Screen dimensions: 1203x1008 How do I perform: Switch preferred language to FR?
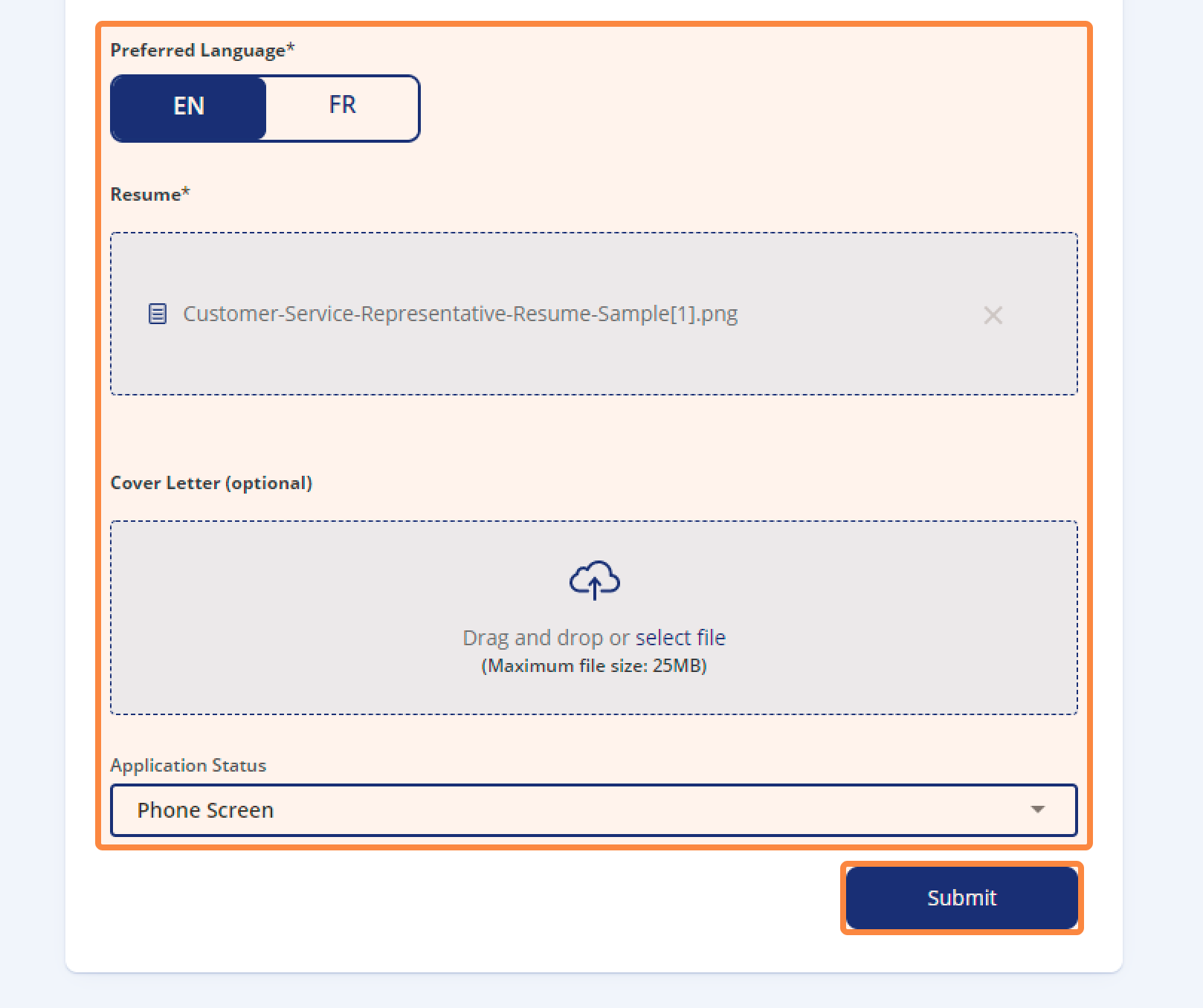(343, 105)
